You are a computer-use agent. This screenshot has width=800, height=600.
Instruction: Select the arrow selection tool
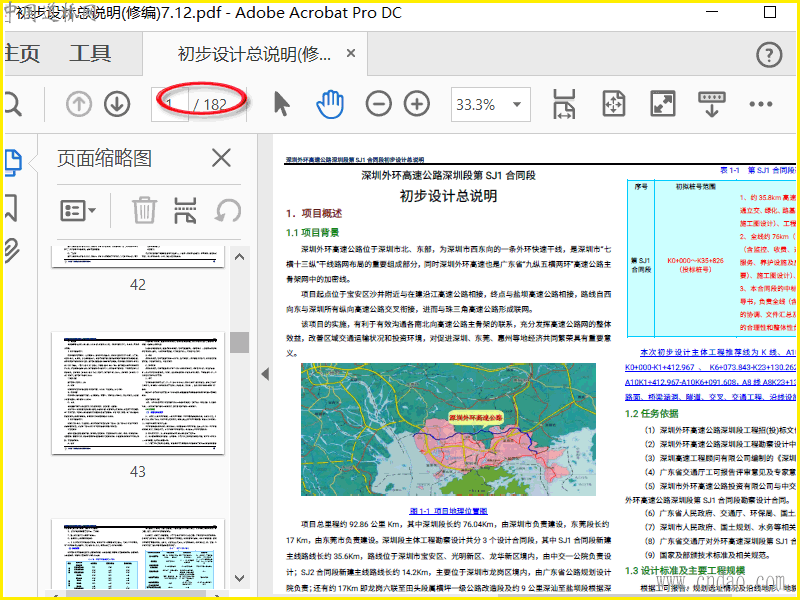[x=282, y=104]
